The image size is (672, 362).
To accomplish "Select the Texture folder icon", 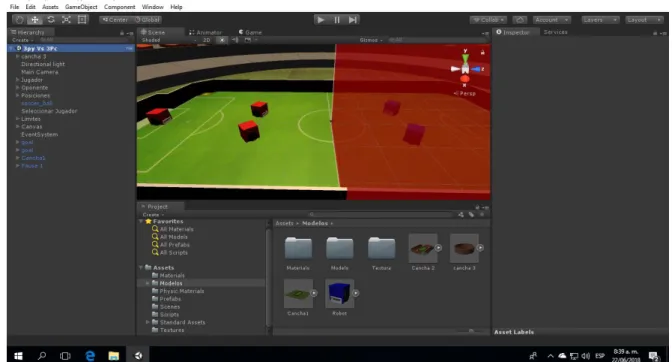I will pos(381,249).
